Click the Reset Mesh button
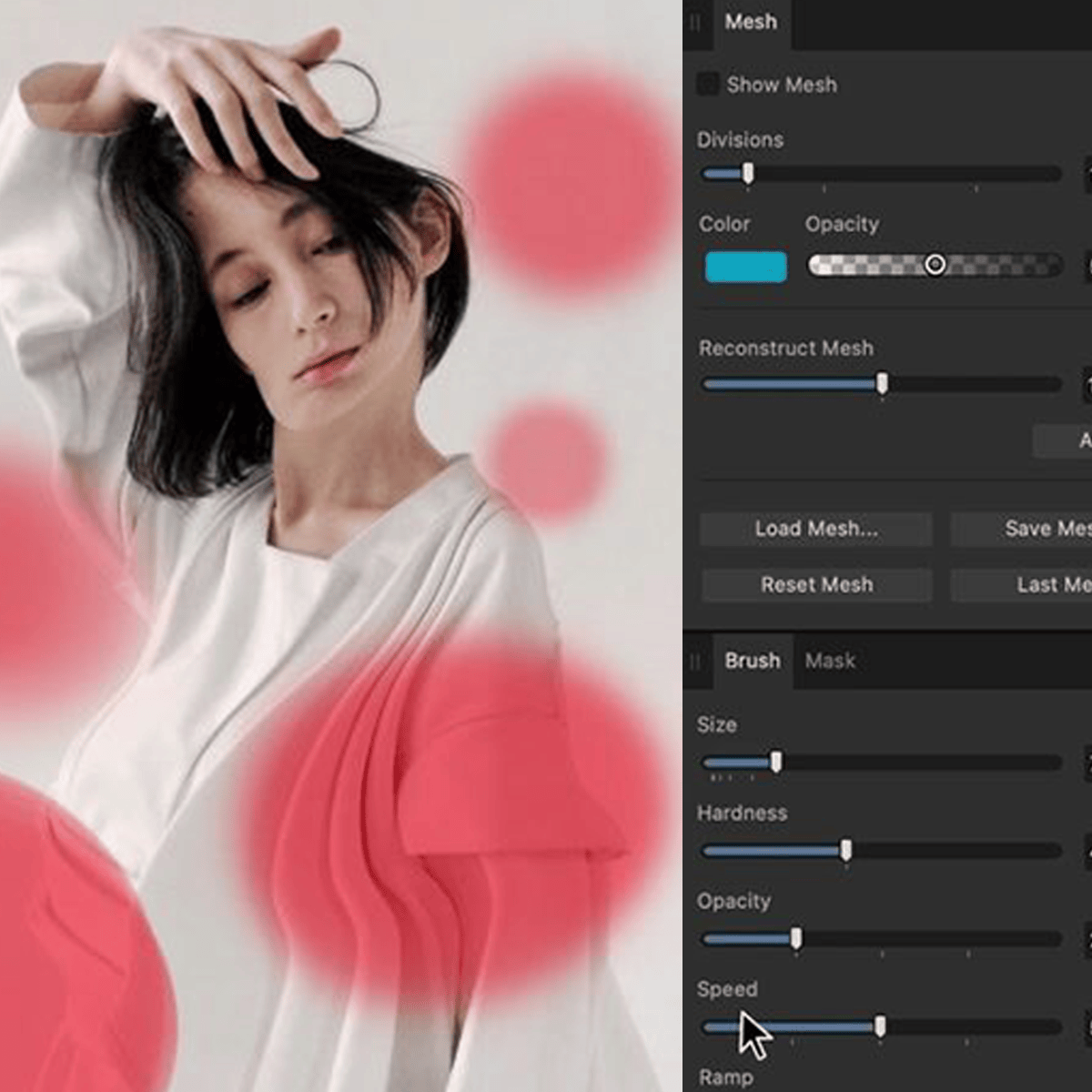The width and height of the screenshot is (1092, 1092). coord(816,585)
